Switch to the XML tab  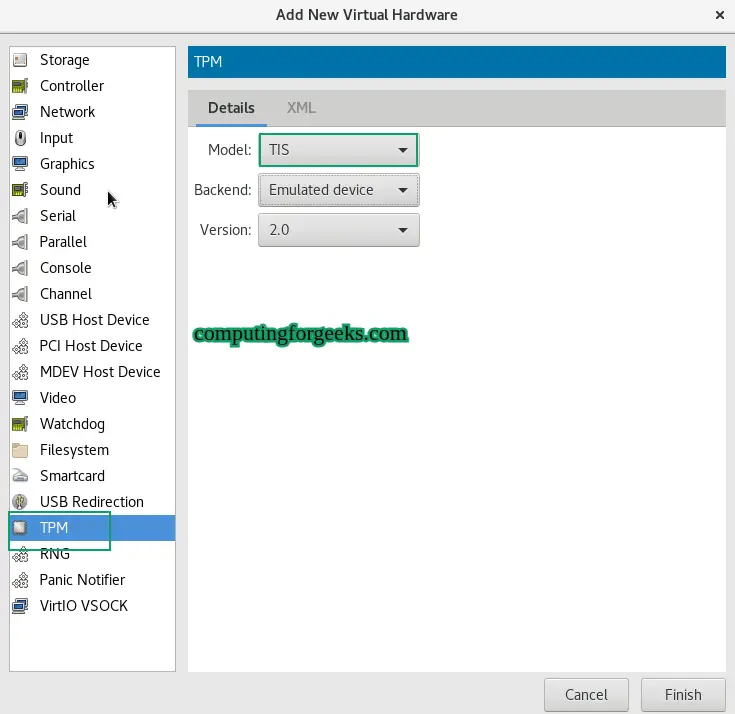(301, 108)
